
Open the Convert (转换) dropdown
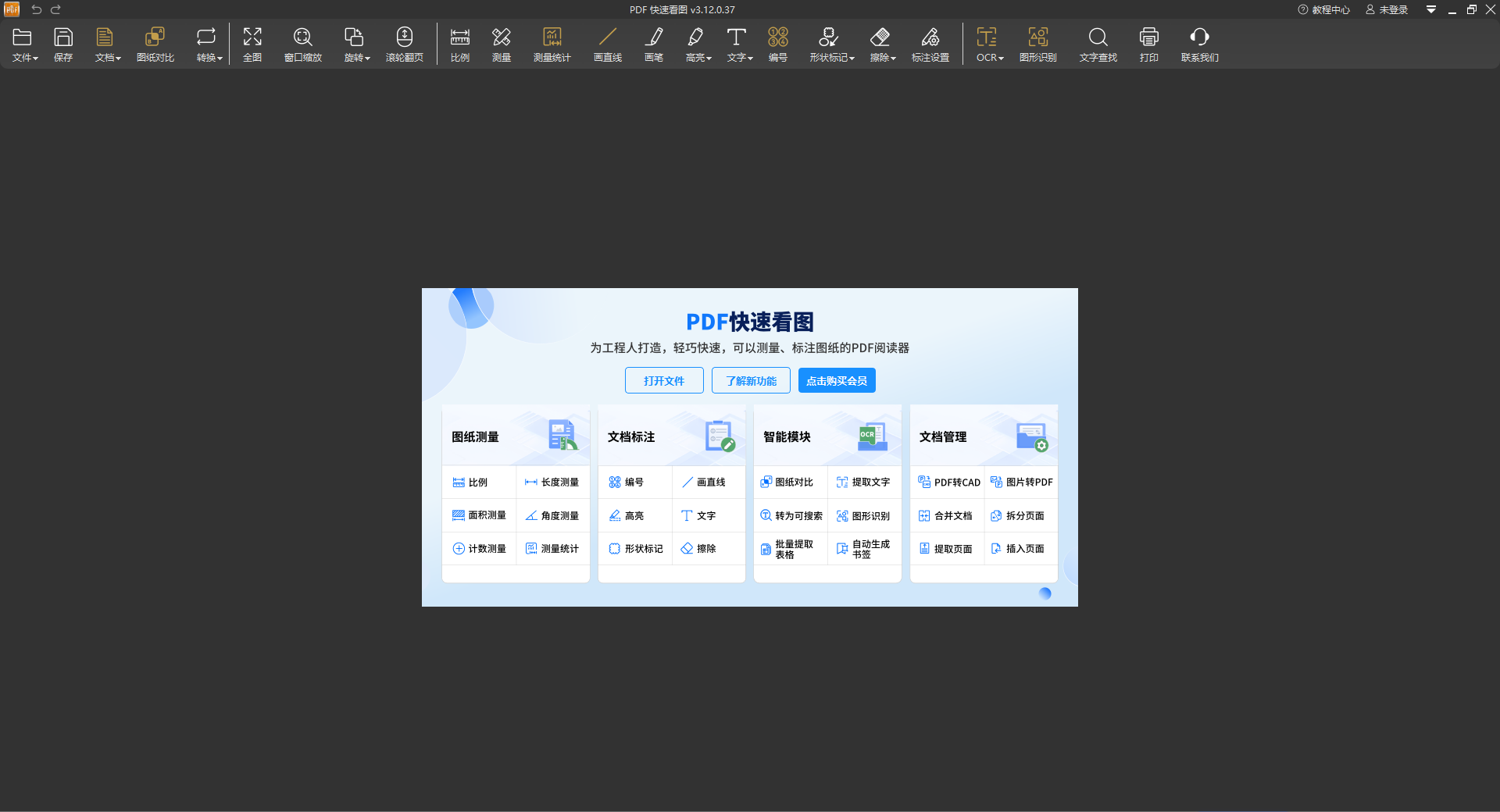[209, 45]
